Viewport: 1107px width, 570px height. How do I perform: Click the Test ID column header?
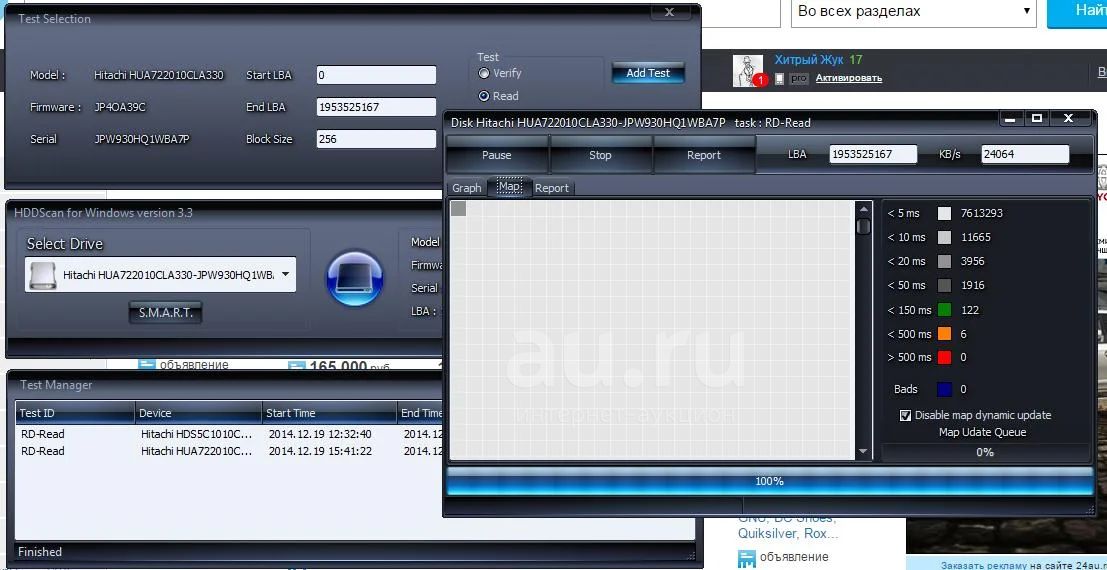(x=75, y=413)
